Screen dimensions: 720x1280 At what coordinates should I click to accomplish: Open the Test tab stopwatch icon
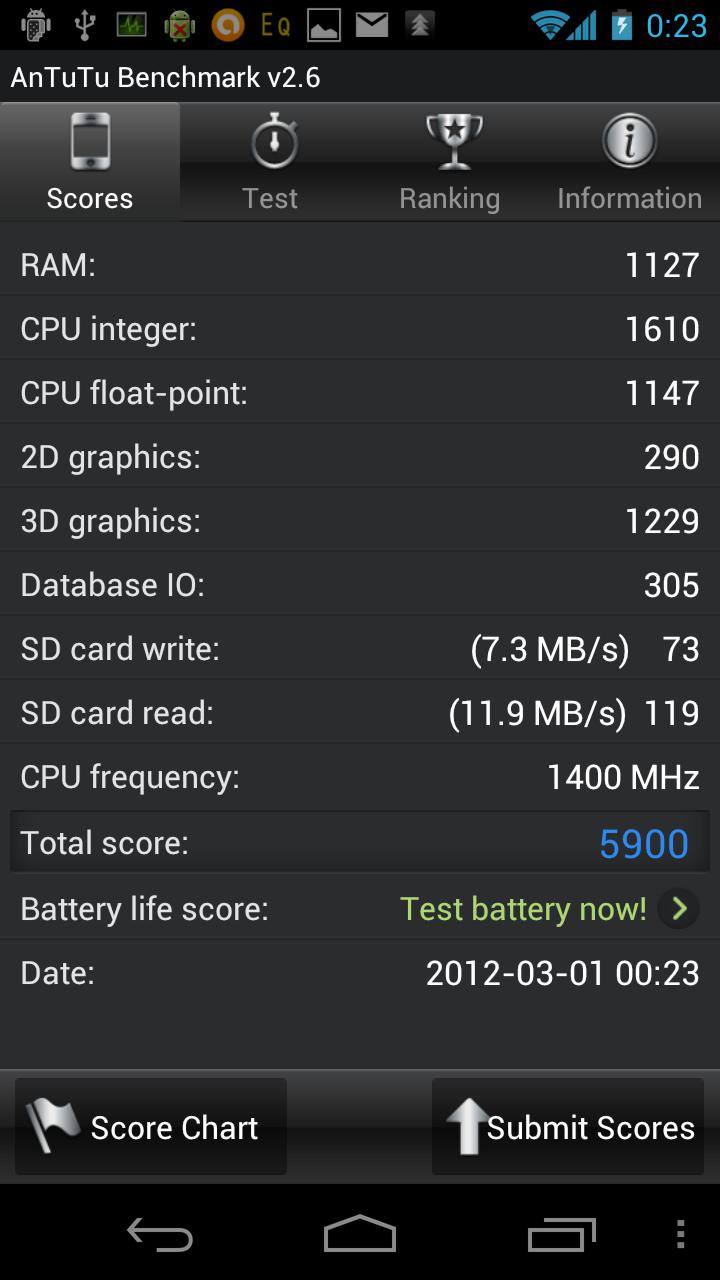[273, 140]
